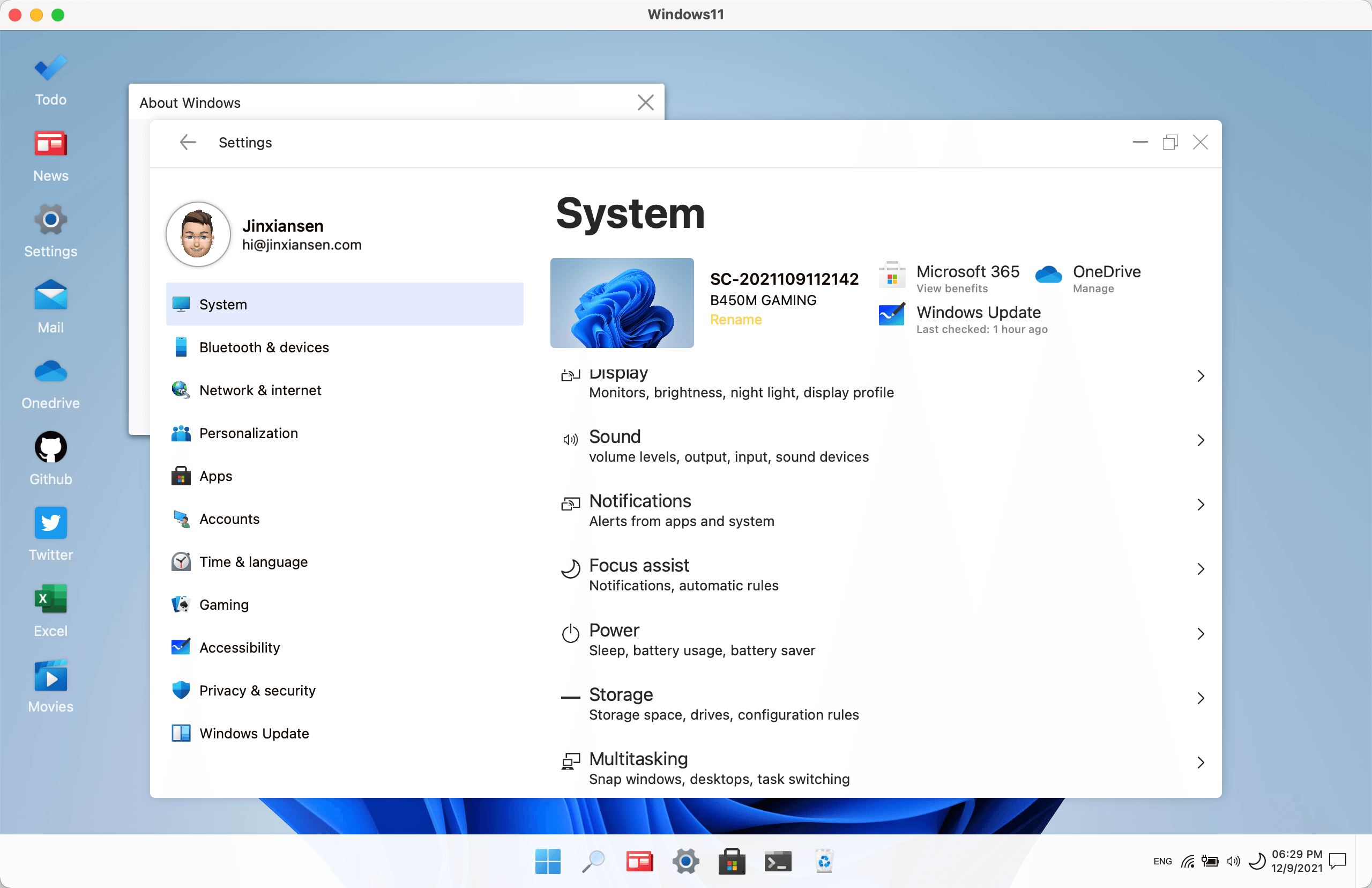
Task: Open the Wi-Fi network tray icon
Action: click(1187, 862)
